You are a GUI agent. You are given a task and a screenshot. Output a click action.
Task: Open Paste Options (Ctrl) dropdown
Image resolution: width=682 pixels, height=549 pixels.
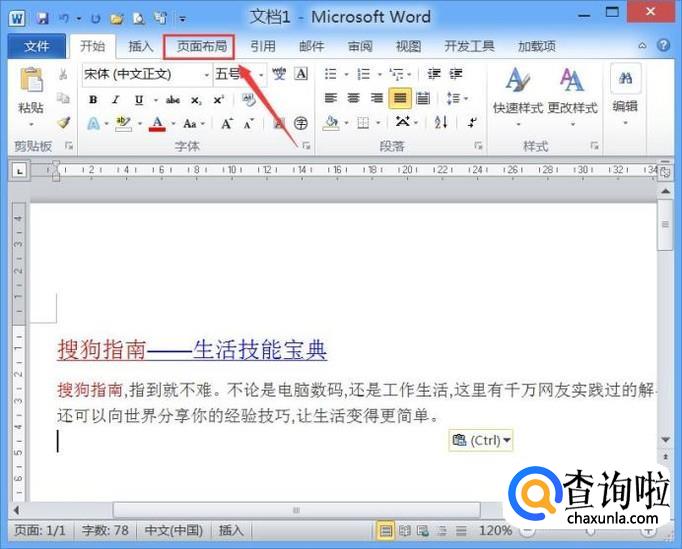(x=481, y=440)
